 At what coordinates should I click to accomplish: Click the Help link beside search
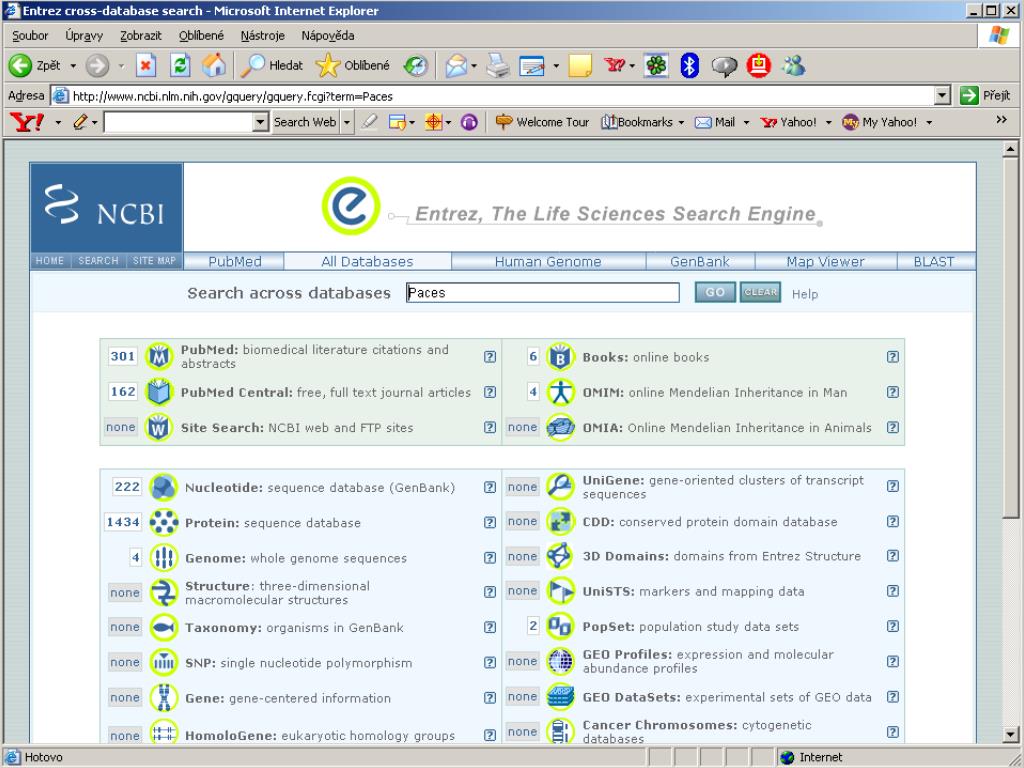point(805,294)
